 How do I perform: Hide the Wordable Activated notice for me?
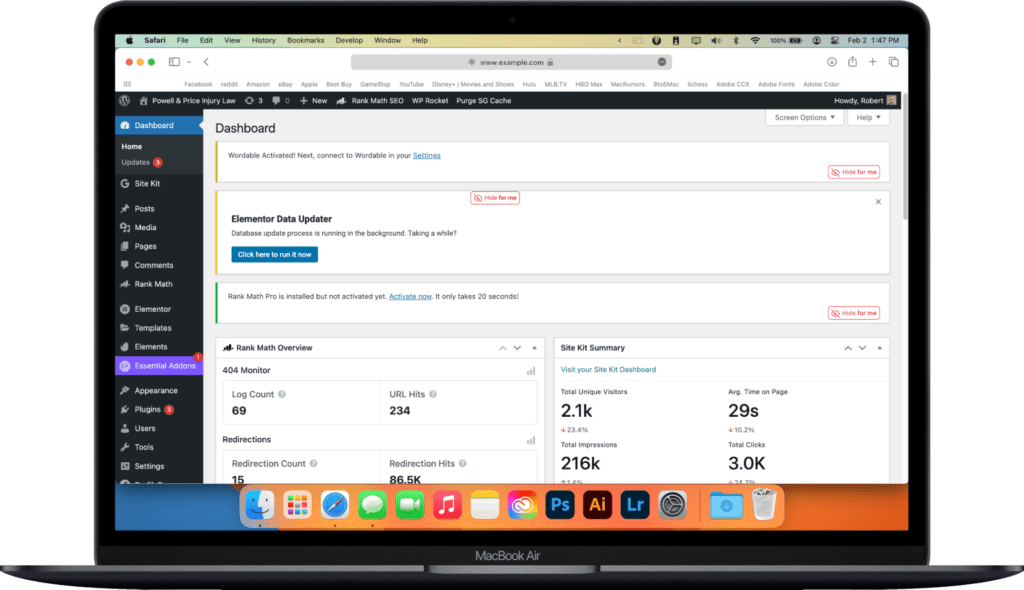(x=854, y=172)
